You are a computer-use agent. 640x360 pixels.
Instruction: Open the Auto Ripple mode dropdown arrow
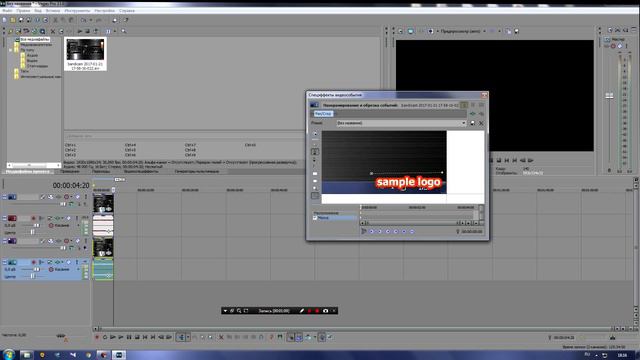(x=314, y=337)
